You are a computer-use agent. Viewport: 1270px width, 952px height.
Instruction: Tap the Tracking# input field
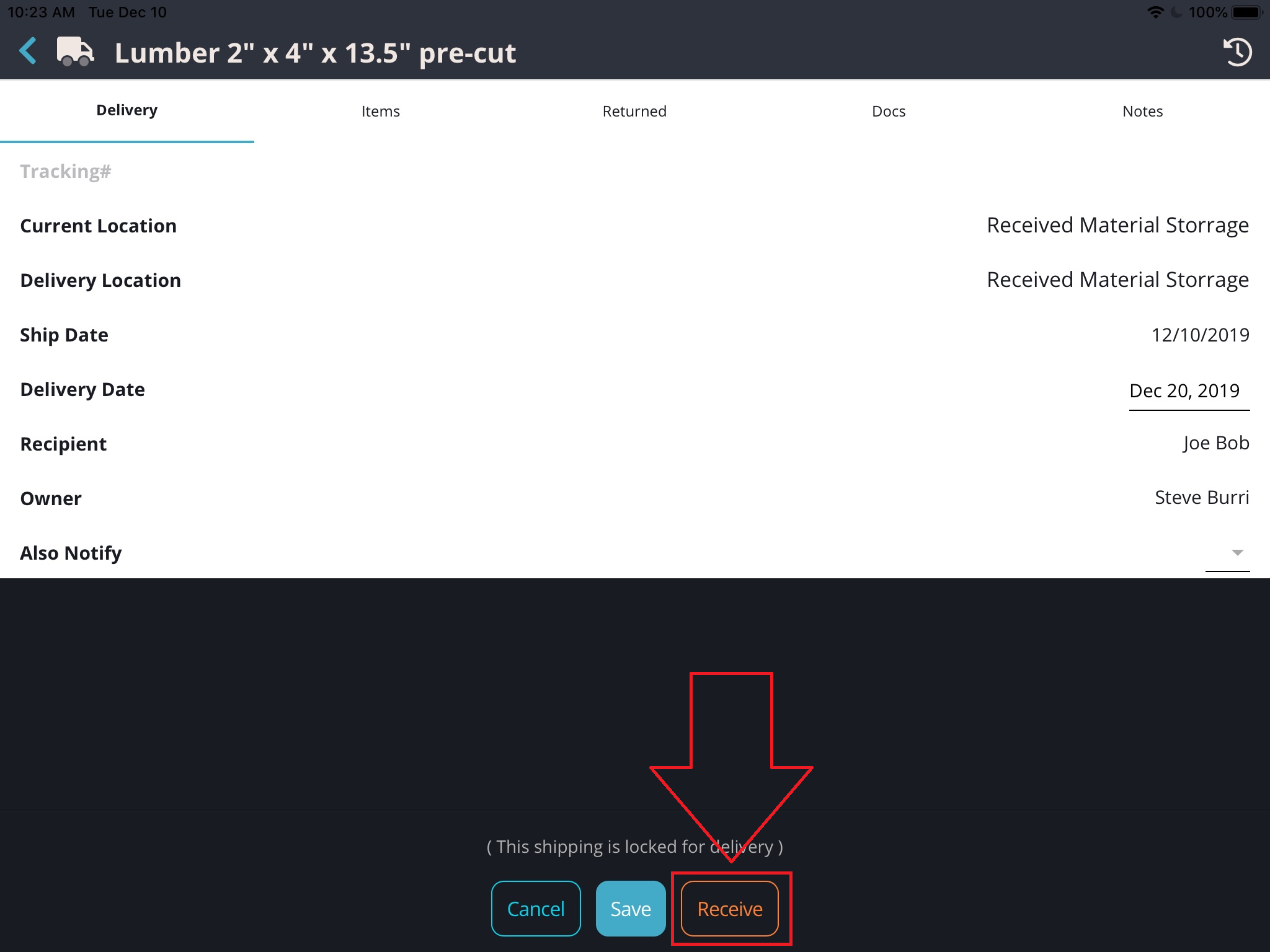(x=66, y=172)
